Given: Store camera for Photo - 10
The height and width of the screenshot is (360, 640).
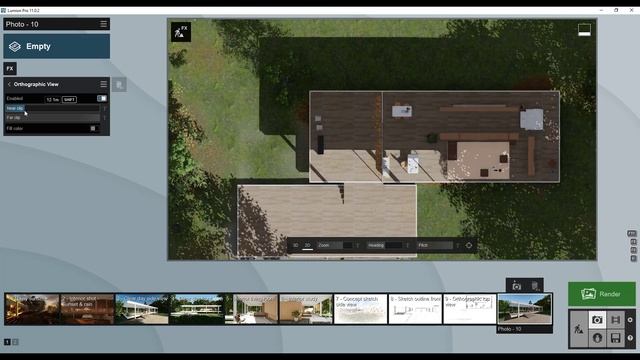Looking at the screenshot, I should (516, 286).
